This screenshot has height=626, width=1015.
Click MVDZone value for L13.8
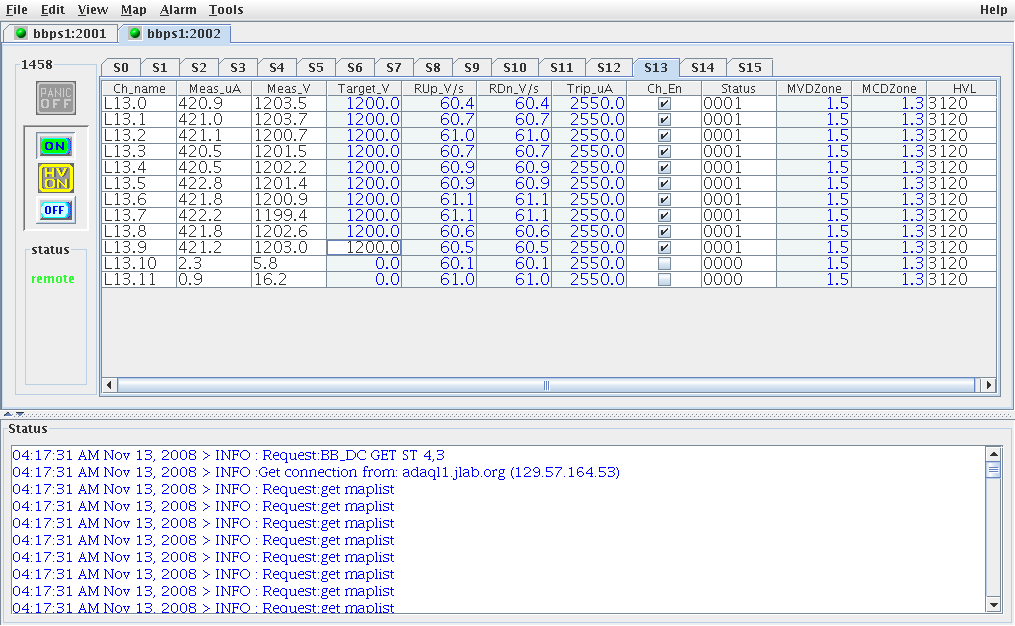pos(814,232)
